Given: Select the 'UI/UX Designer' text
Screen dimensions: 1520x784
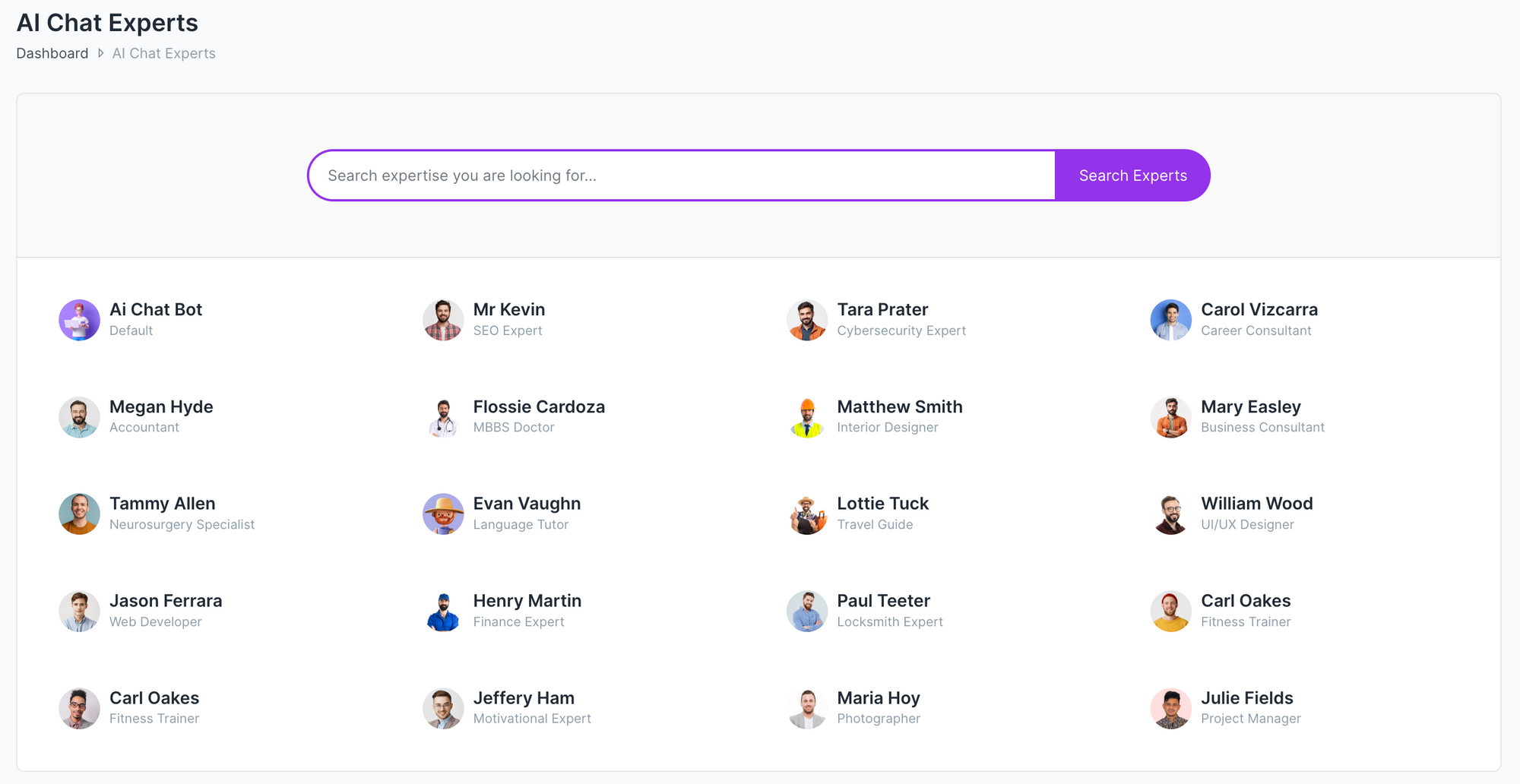Looking at the screenshot, I should (1247, 524).
